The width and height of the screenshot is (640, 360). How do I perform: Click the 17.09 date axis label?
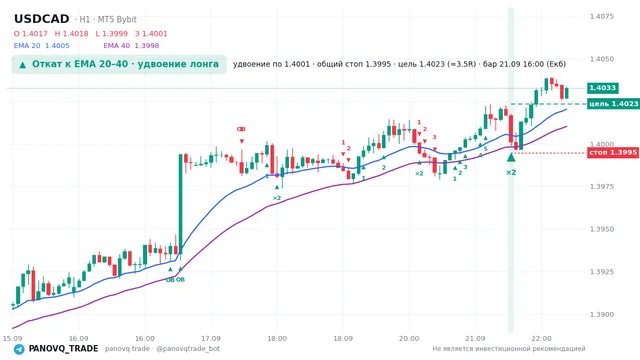[211, 338]
